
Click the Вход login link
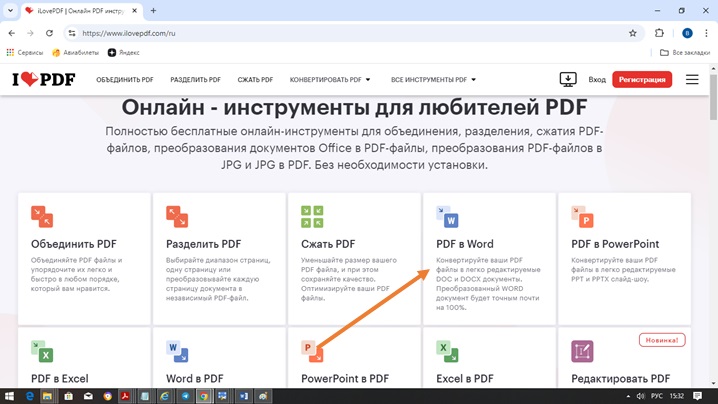(597, 79)
